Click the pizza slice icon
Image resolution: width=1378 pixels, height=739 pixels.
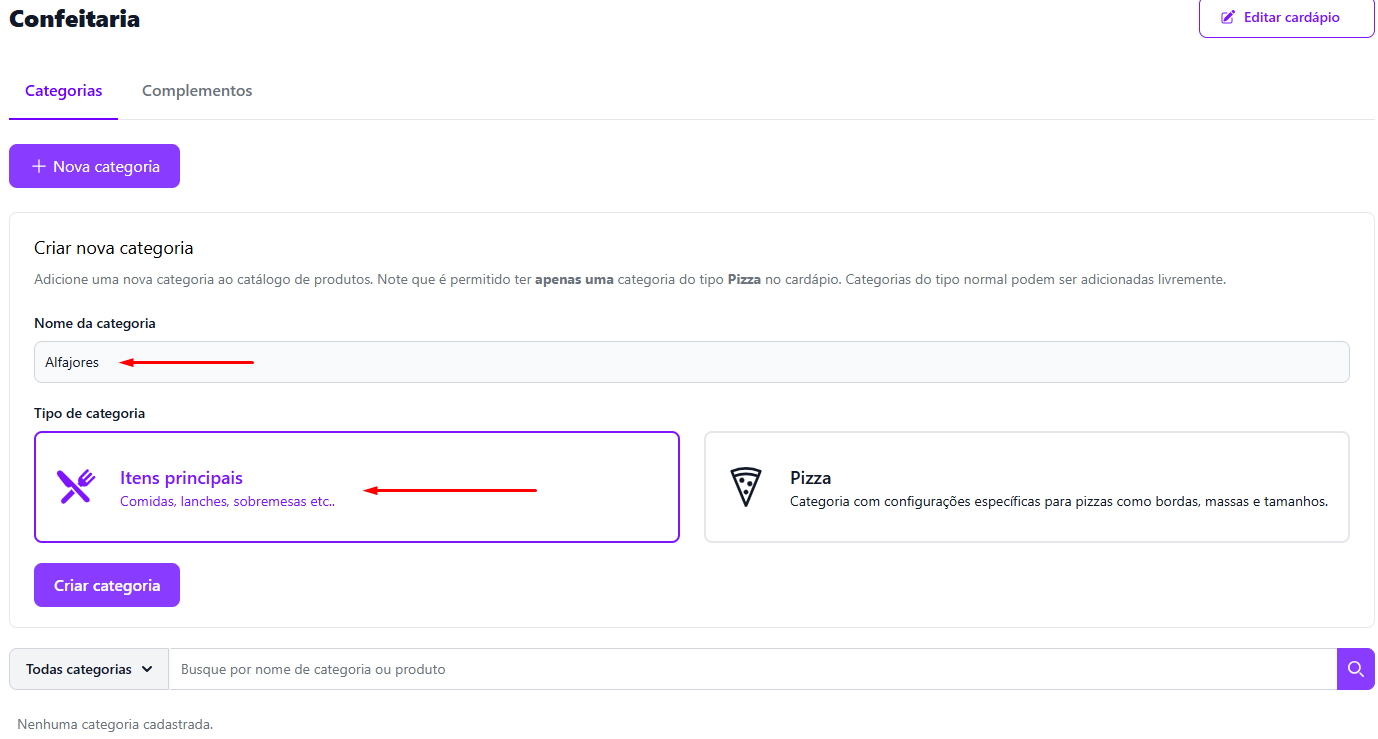(745, 487)
